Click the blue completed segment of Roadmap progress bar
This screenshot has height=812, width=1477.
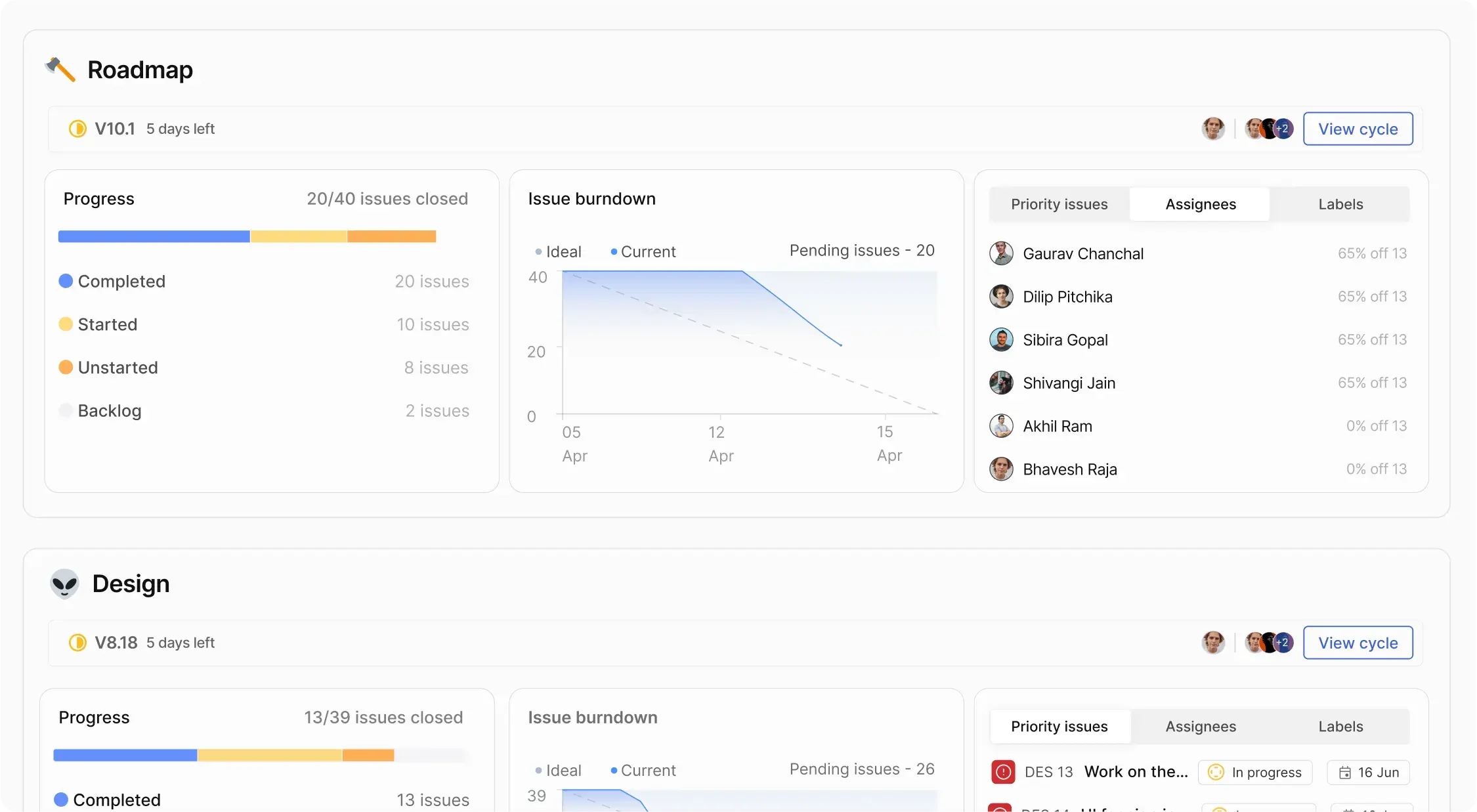click(154, 236)
